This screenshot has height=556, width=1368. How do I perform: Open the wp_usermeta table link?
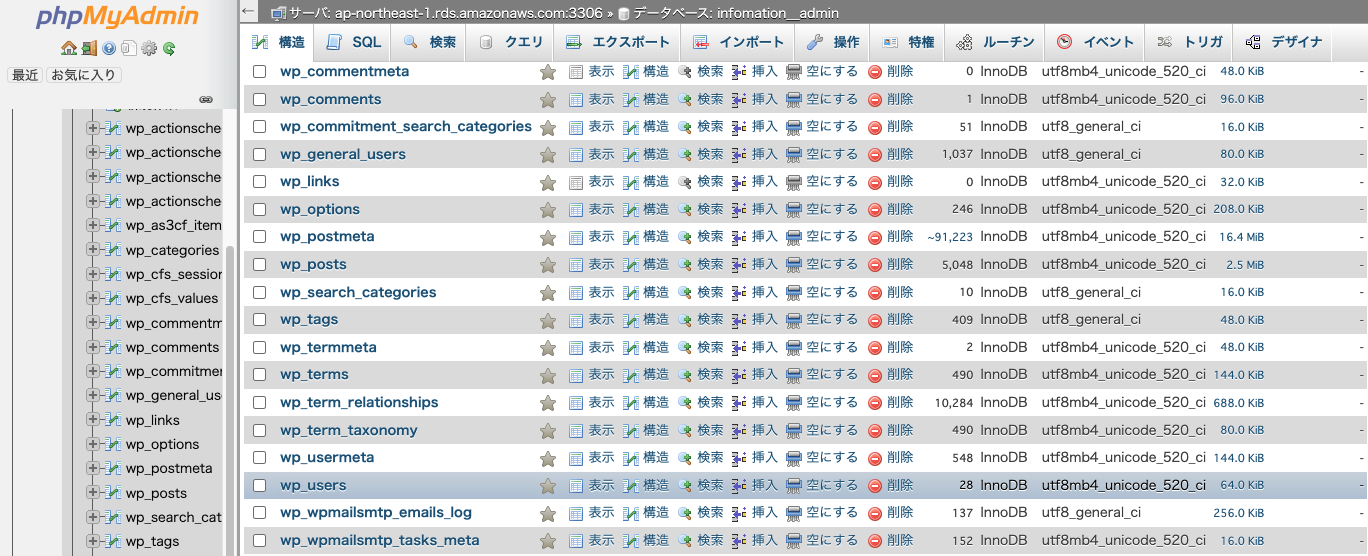pos(327,457)
